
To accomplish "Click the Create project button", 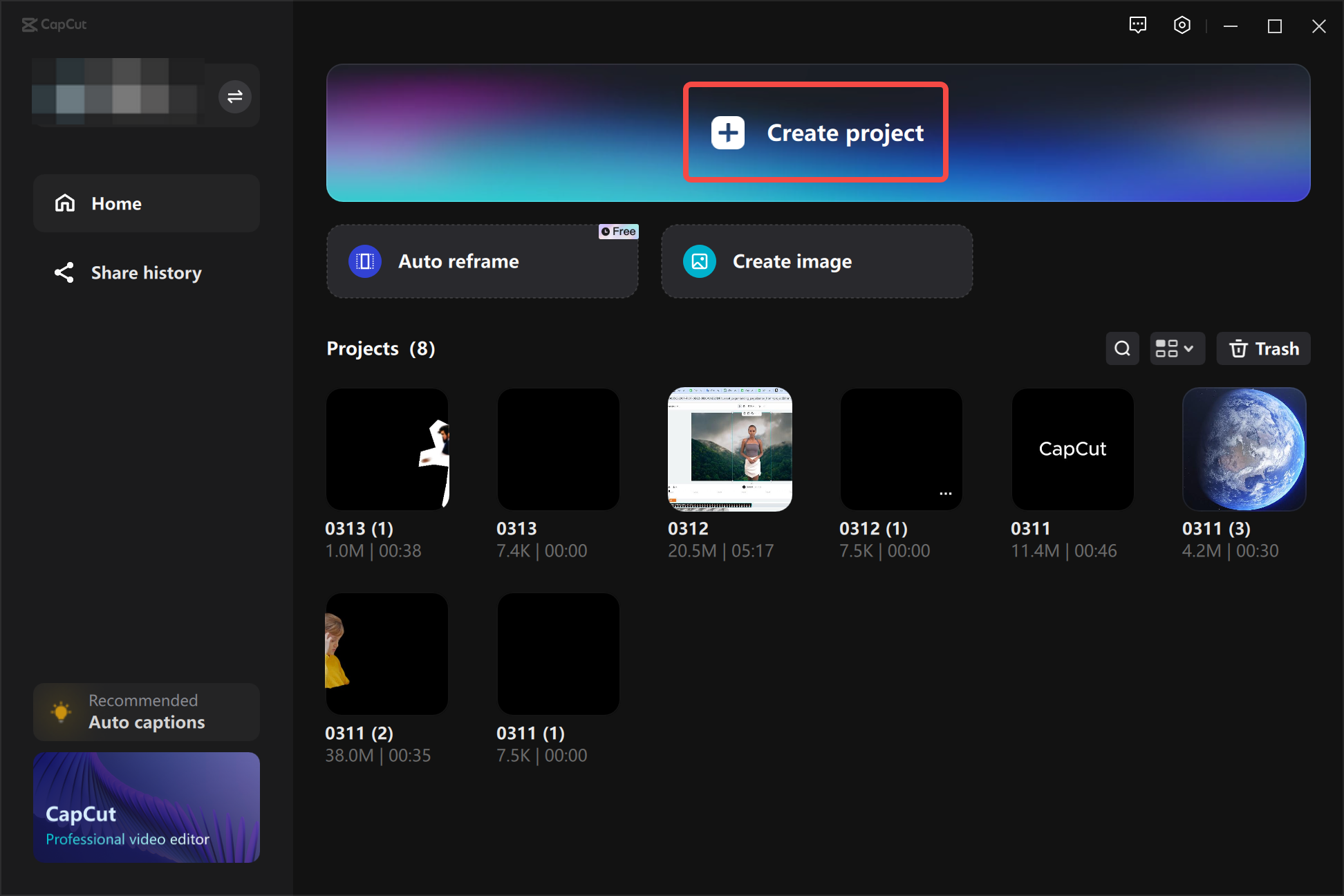I will (816, 132).
